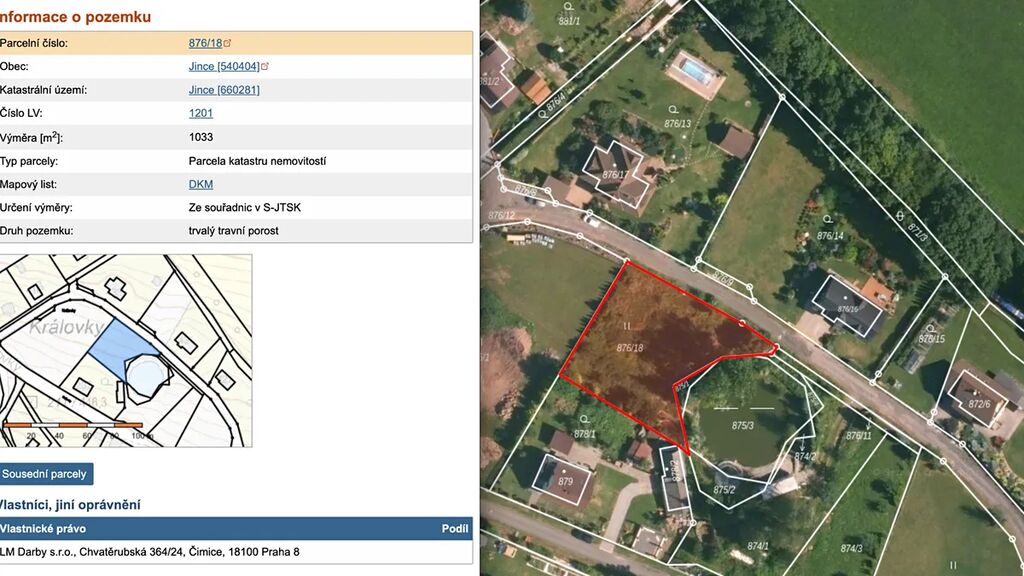Click house on parcel 872/6

pos(976,393)
